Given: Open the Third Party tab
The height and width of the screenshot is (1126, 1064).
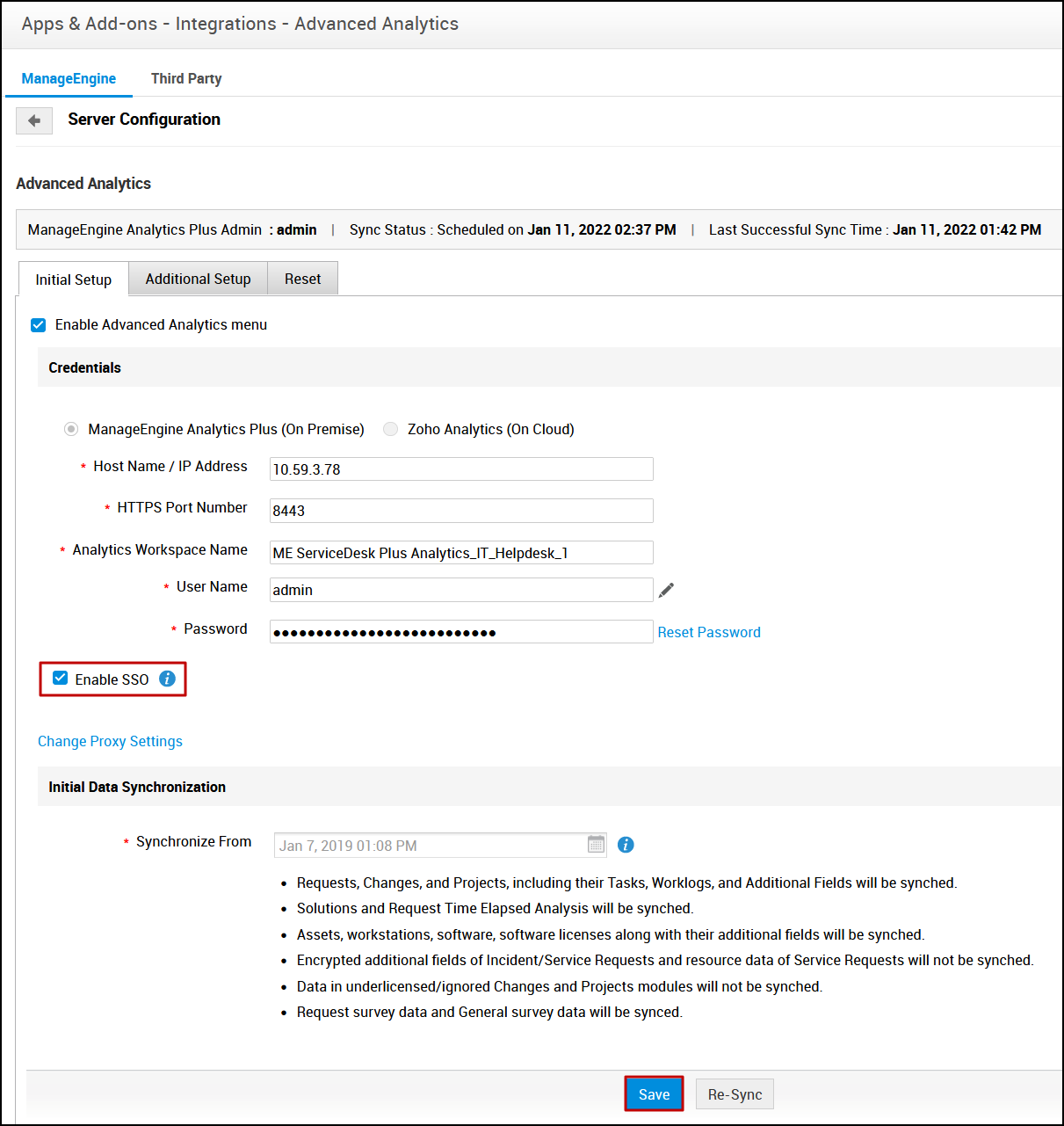Looking at the screenshot, I should point(186,79).
